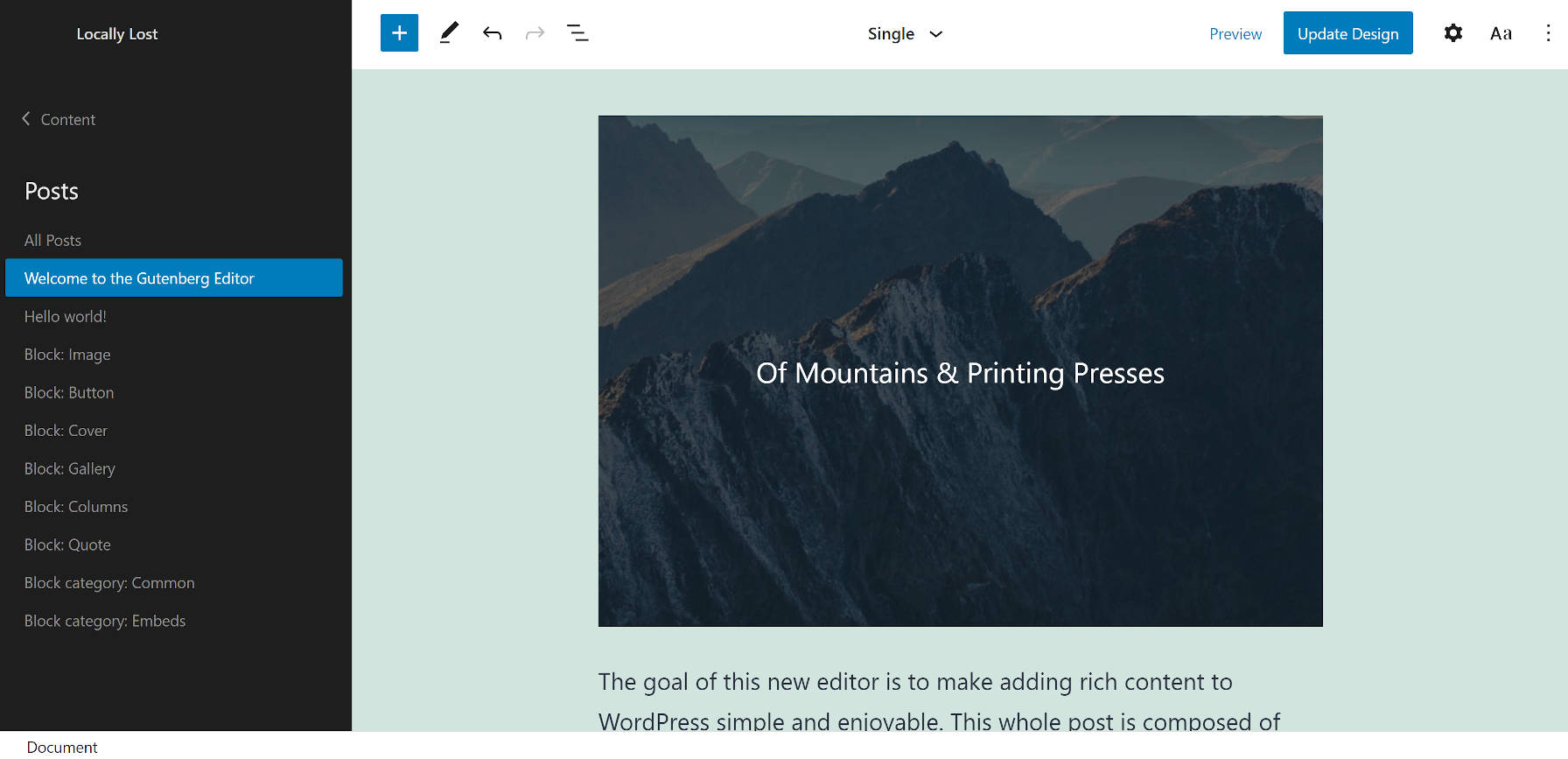Open the Settings gear panel
This screenshot has height=759, width=1568.
click(x=1452, y=33)
